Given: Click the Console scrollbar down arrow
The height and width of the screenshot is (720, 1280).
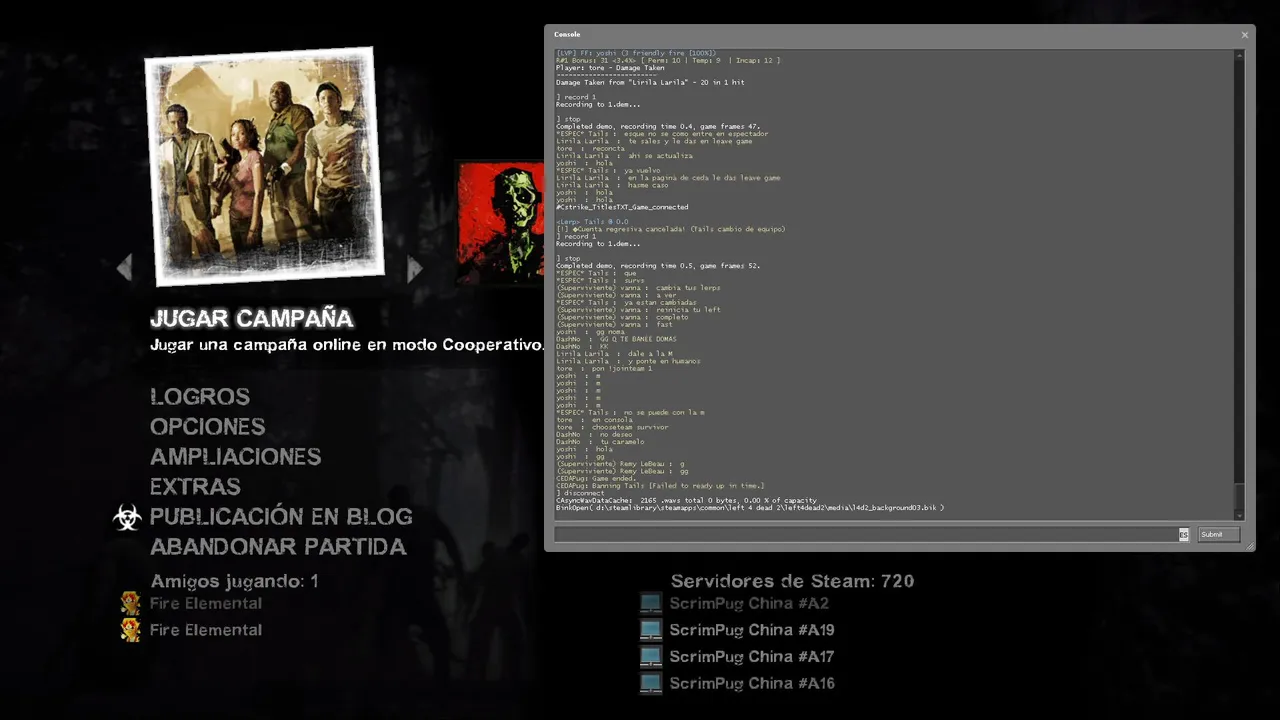Looking at the screenshot, I should coord(1240,515).
